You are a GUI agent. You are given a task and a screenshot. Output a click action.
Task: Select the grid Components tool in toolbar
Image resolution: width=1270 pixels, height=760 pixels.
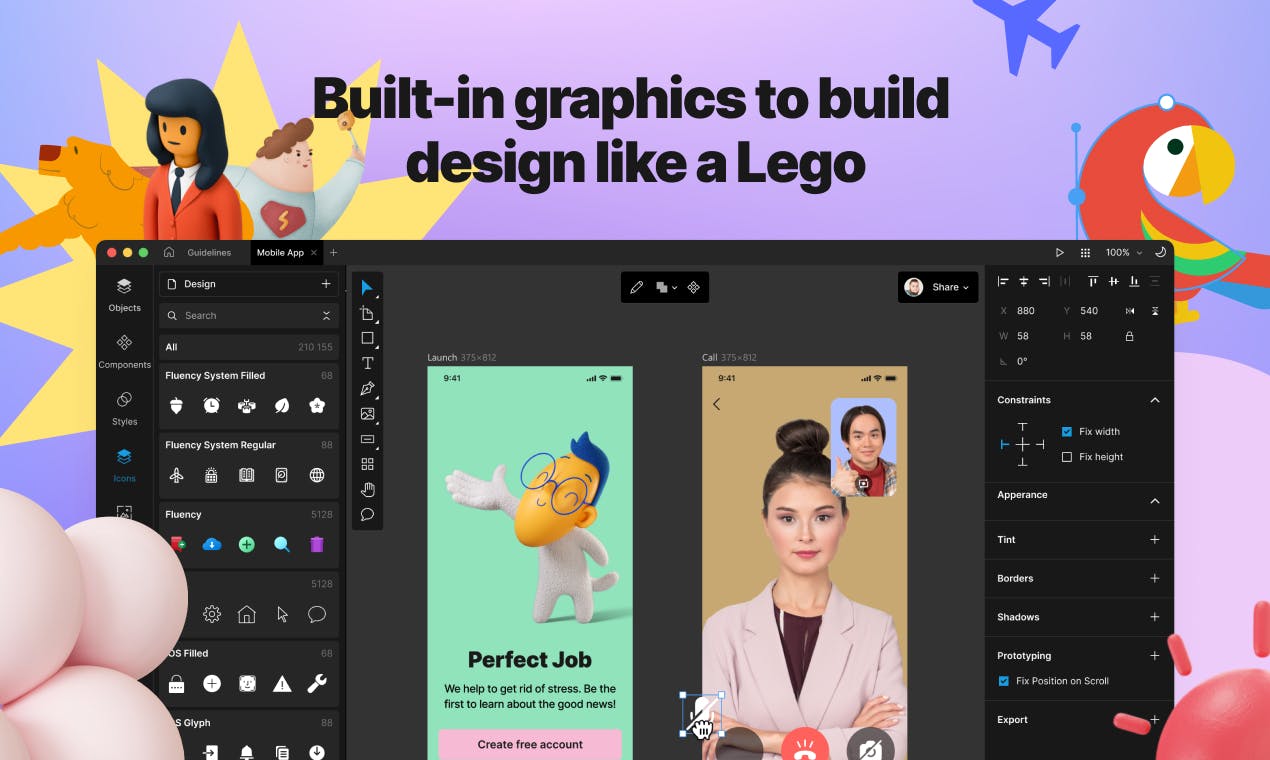point(367,464)
